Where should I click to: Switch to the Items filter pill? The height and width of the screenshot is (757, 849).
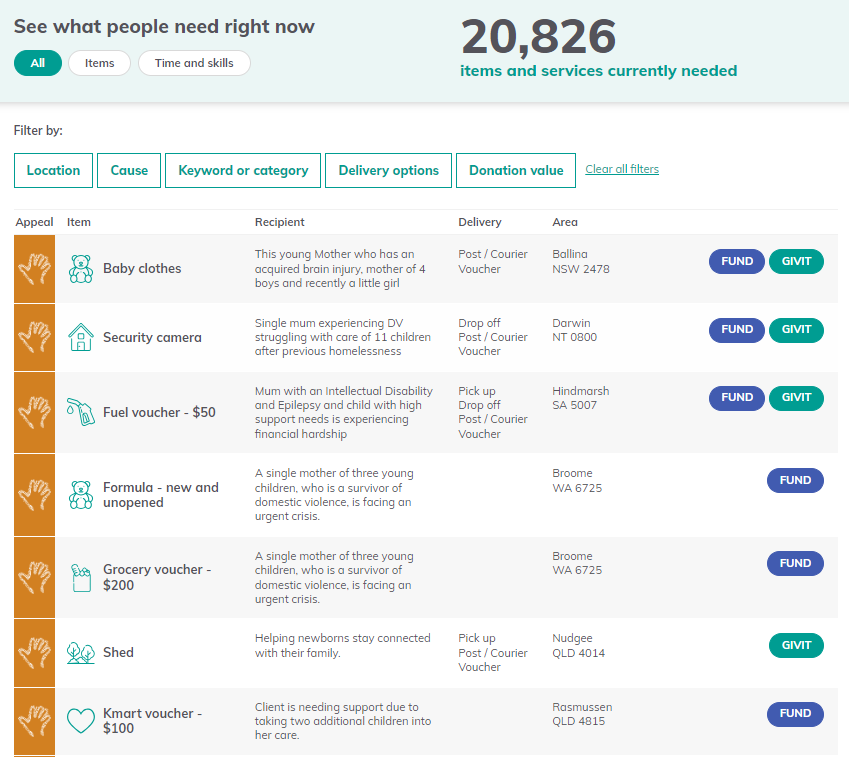point(100,63)
